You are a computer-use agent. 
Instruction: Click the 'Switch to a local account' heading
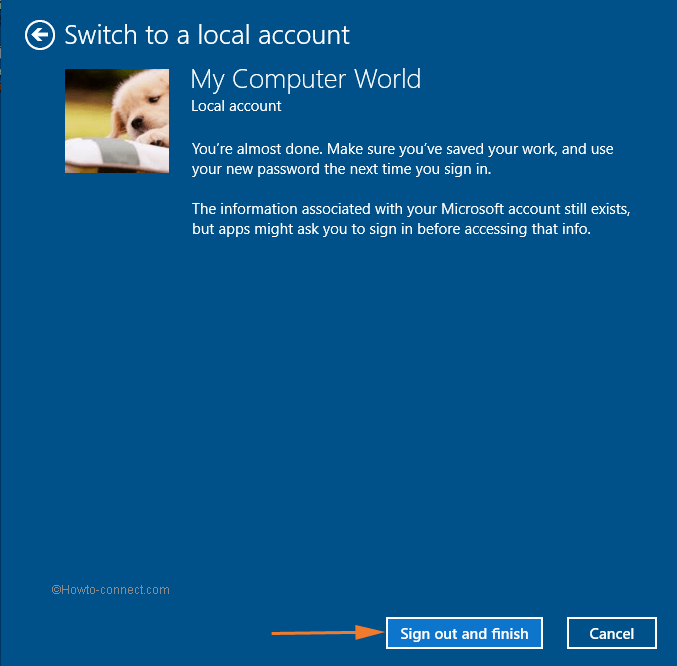tap(207, 35)
